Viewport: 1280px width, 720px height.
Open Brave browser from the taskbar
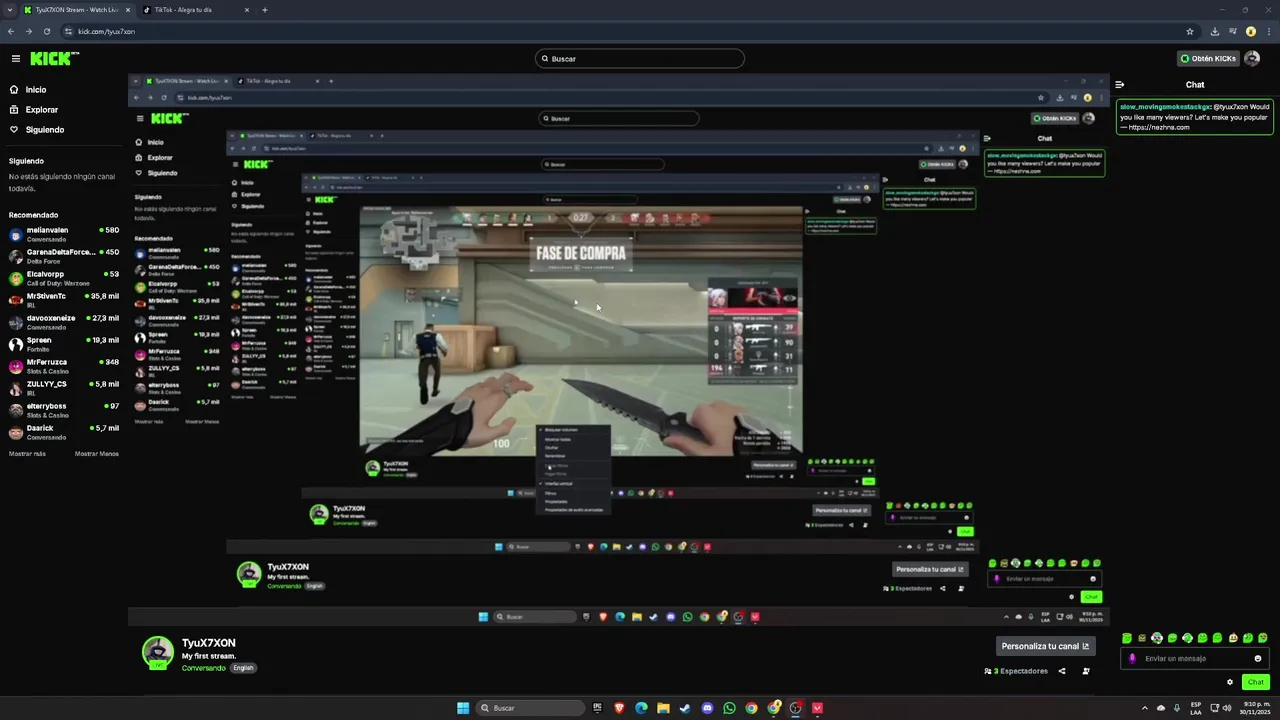(x=619, y=708)
